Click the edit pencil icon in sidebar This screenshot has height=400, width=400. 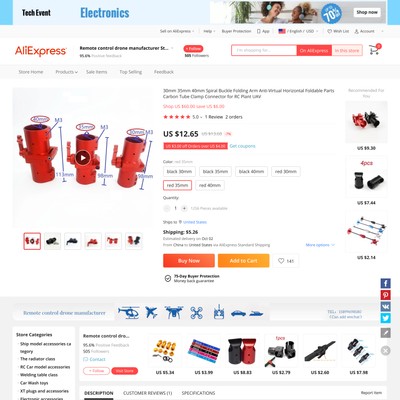[386, 333]
